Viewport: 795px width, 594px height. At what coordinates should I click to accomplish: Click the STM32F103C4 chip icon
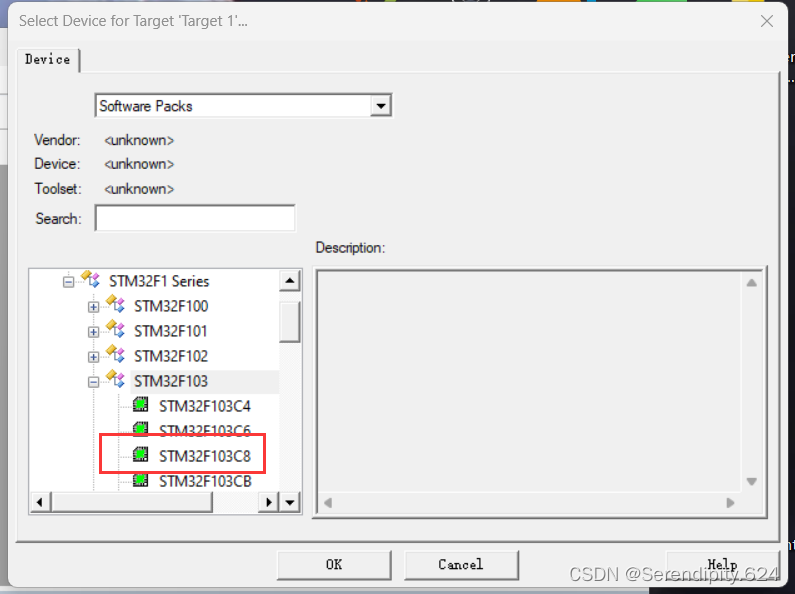click(140, 405)
